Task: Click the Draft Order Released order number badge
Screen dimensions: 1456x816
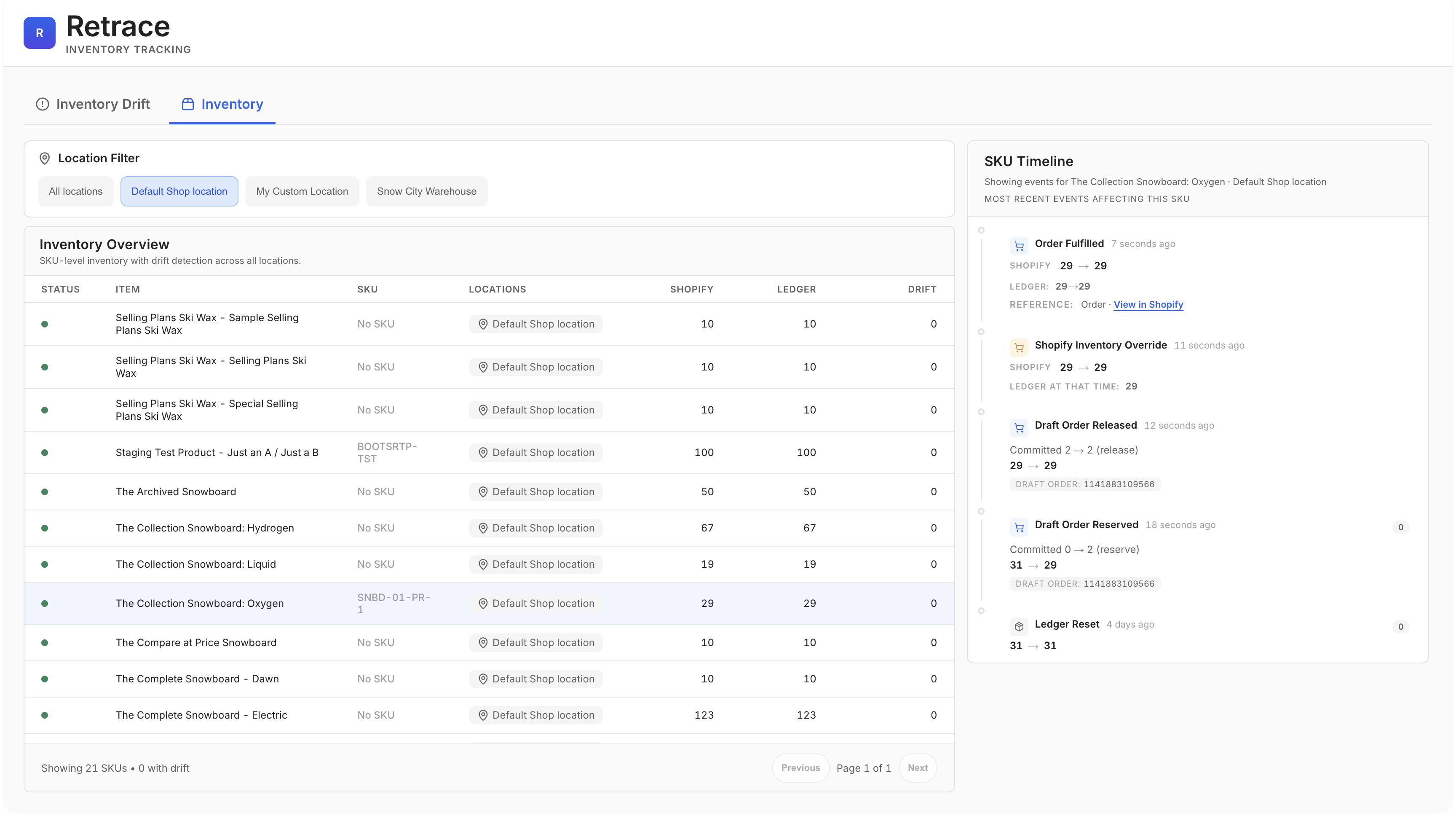Action: pos(1085,484)
